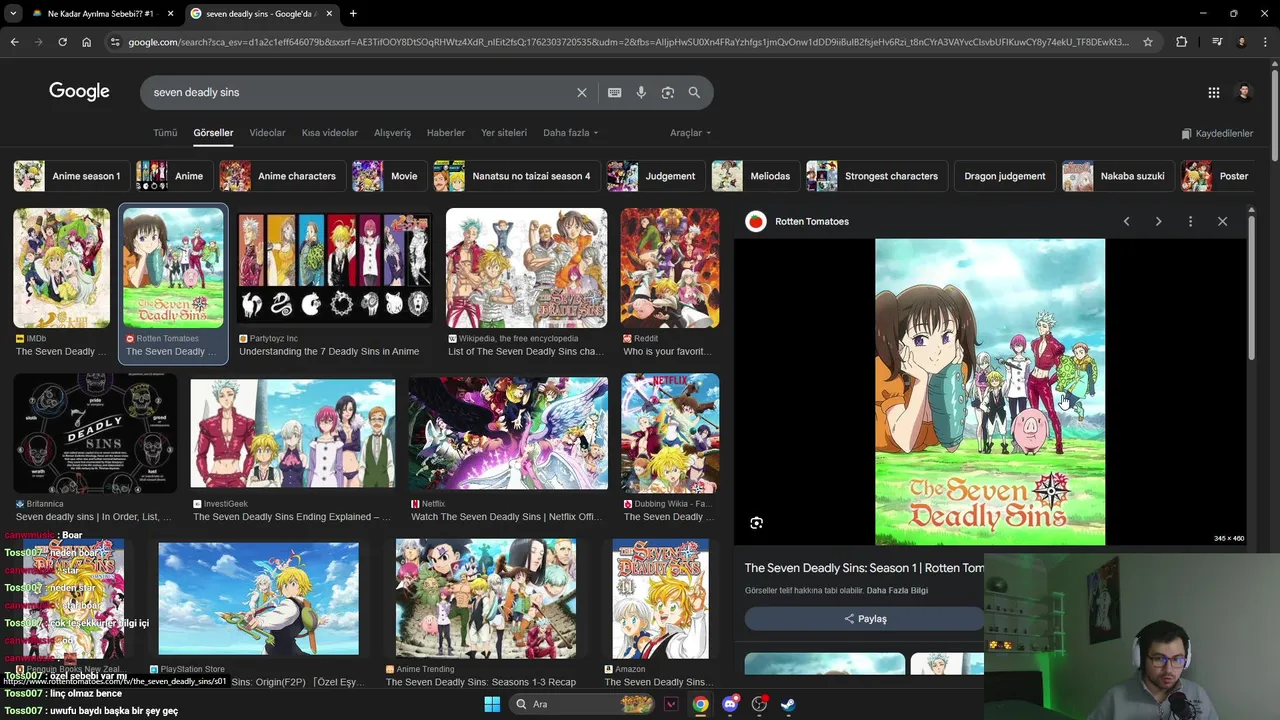Screen dimensions: 1280x720
Task: Select the Nakaba suzuki chip
Action: point(1118,176)
